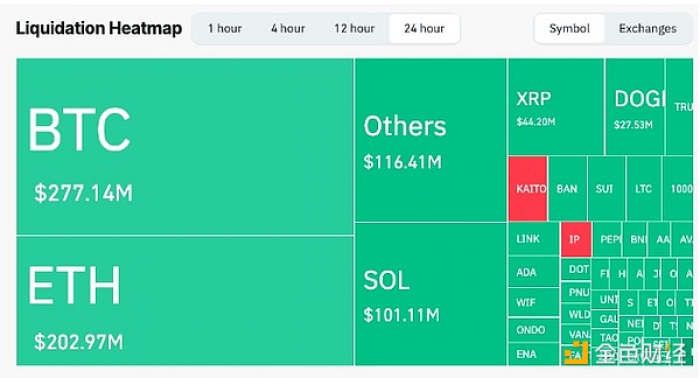The height and width of the screenshot is (378, 700).
Task: Select the NEIRO heatmap tile
Action: tap(632, 323)
